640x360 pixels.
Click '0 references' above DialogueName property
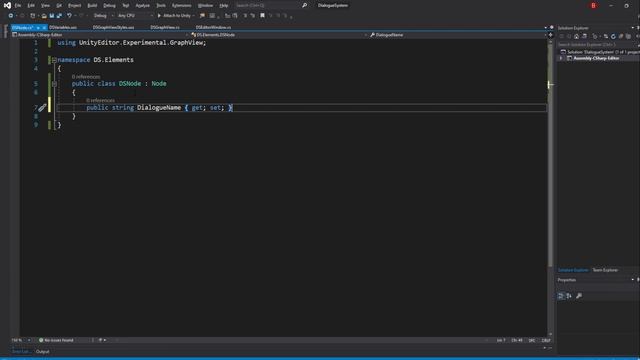pyautogui.click(x=100, y=100)
